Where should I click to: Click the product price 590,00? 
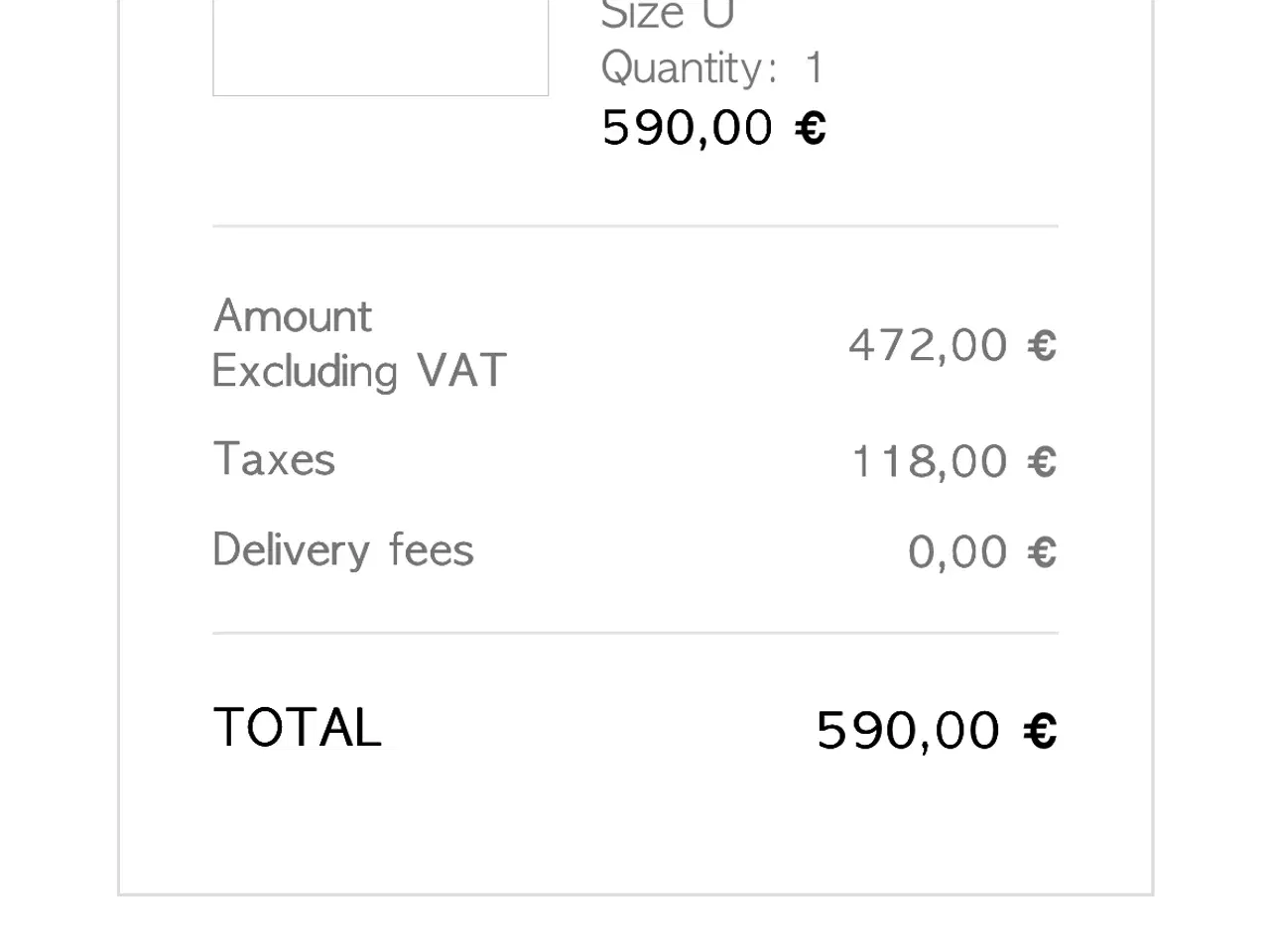(687, 128)
